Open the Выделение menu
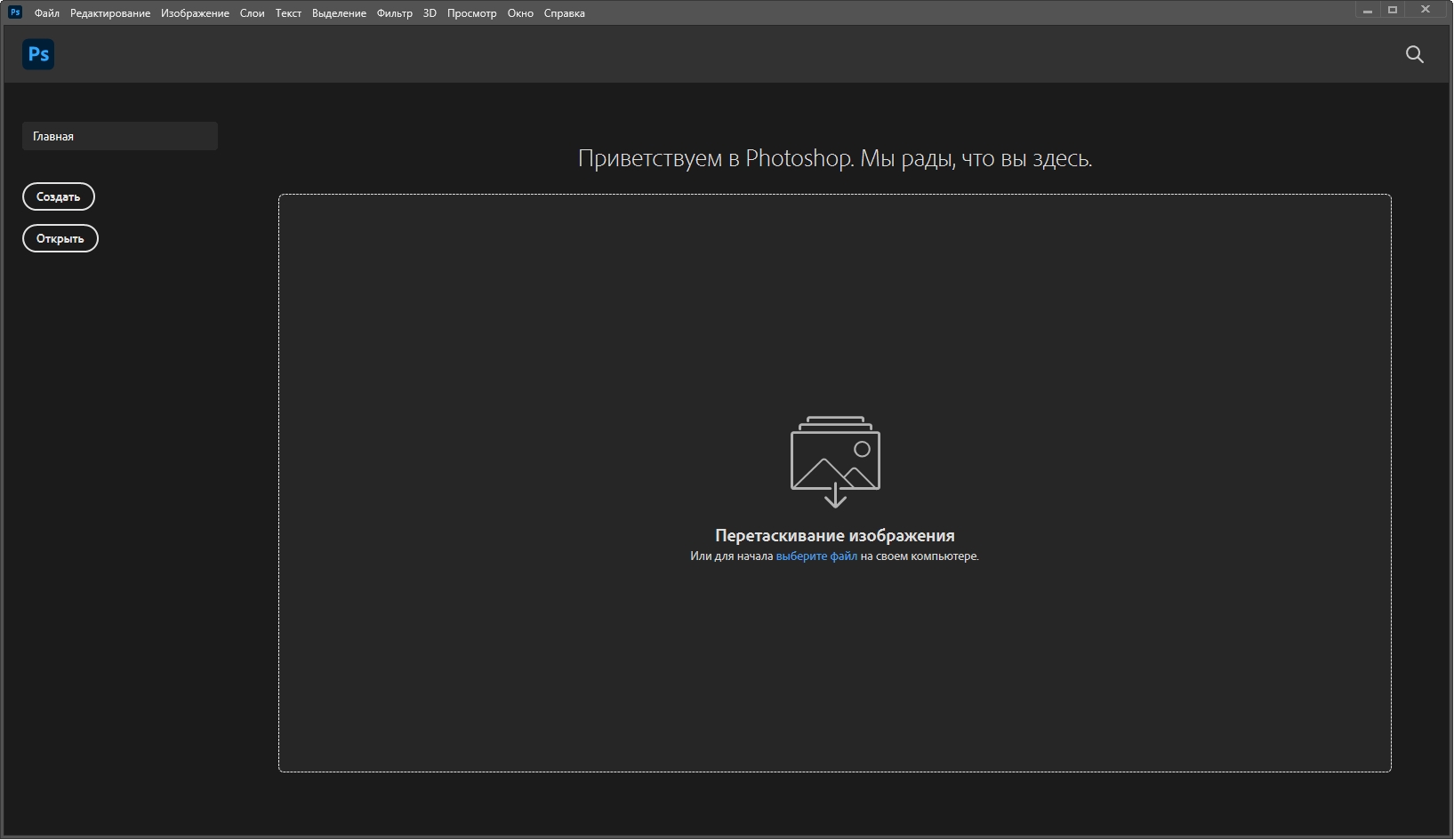The image size is (1454, 840). click(339, 13)
